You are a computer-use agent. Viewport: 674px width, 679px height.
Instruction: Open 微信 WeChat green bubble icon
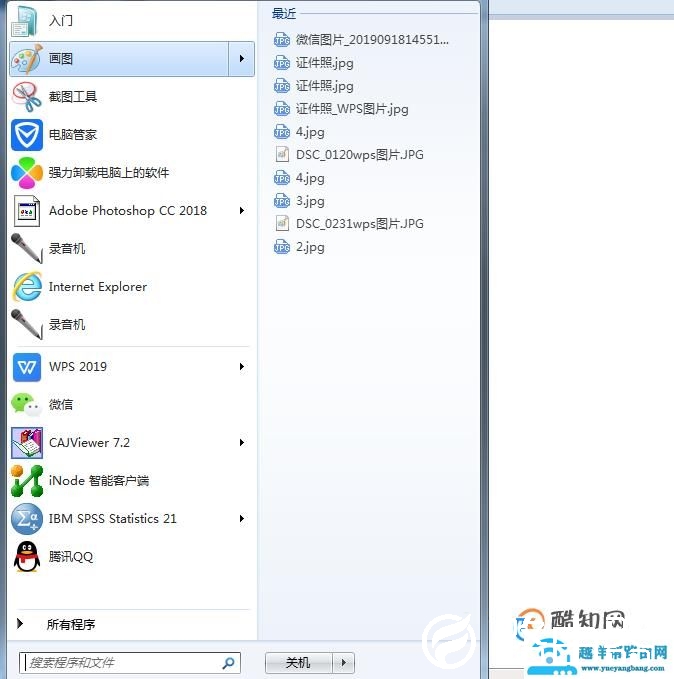coord(26,405)
